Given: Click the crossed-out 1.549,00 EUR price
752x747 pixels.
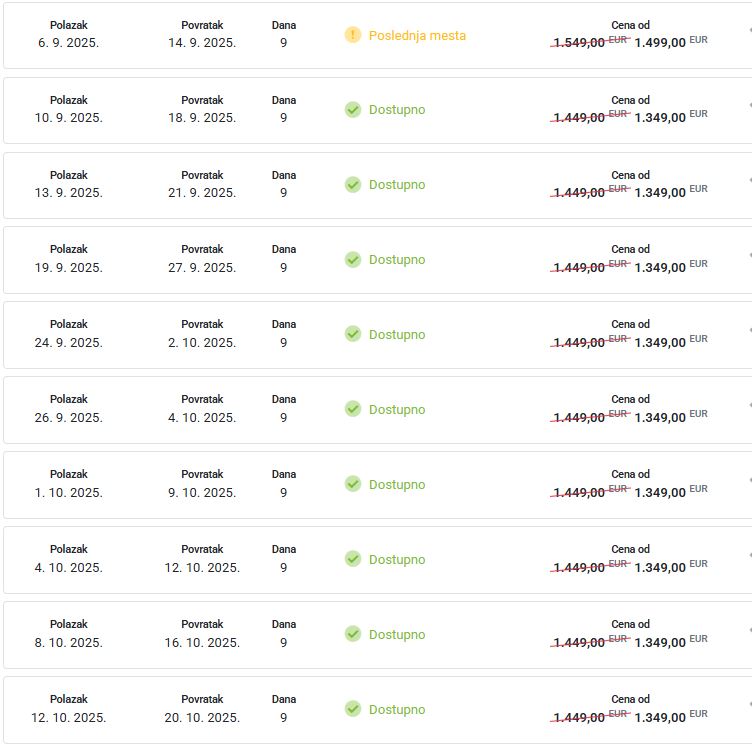Looking at the screenshot, I should pyautogui.click(x=590, y=42).
